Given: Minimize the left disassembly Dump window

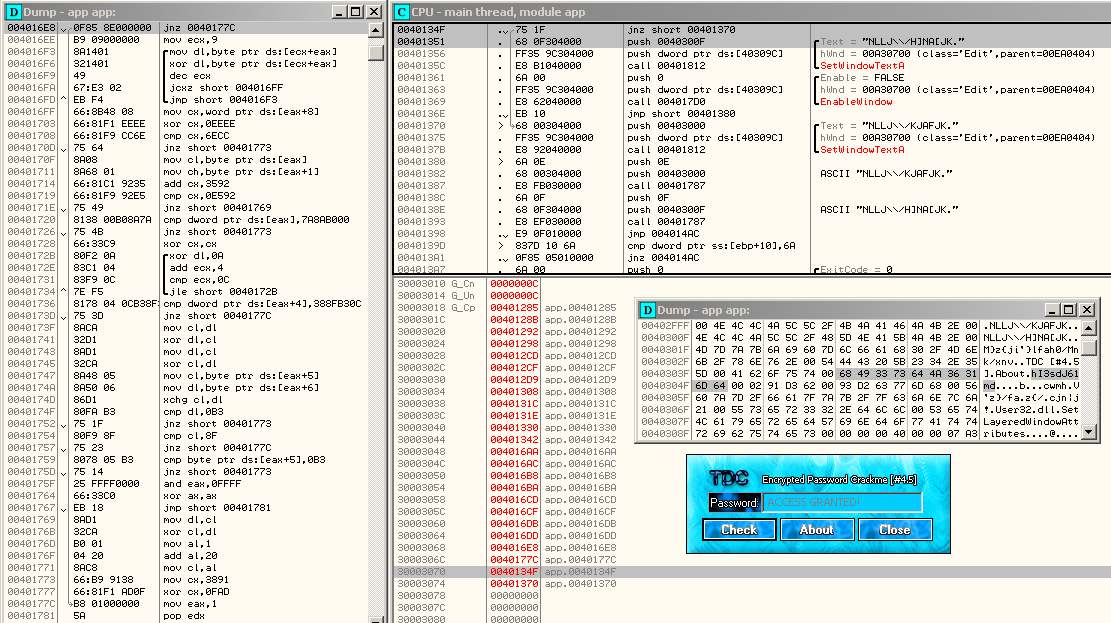Looking at the screenshot, I should pyautogui.click(x=338, y=11).
